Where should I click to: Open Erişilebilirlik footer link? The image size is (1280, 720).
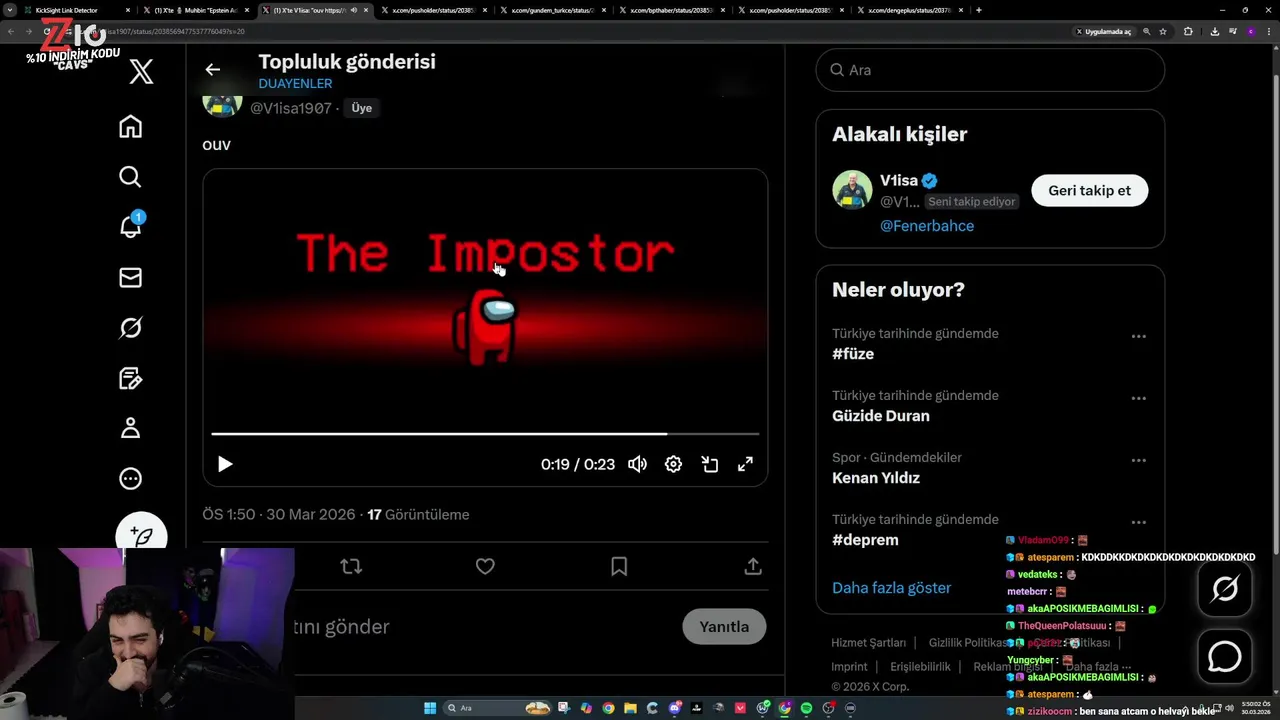coord(920,667)
